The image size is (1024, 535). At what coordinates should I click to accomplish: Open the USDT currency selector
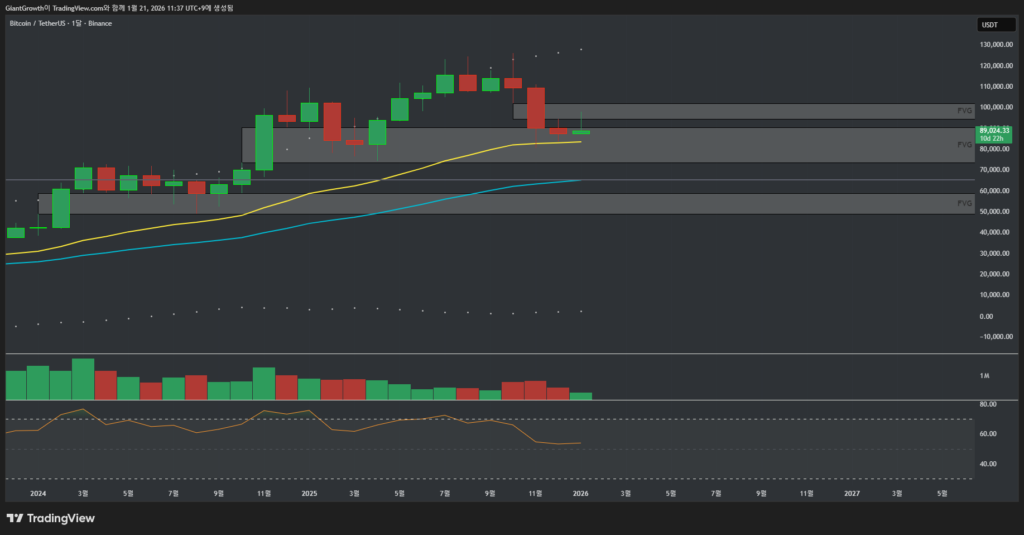[x=988, y=22]
